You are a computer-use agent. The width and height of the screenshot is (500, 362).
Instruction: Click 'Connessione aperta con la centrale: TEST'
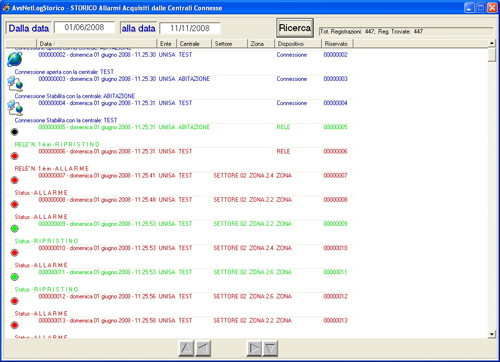click(64, 72)
